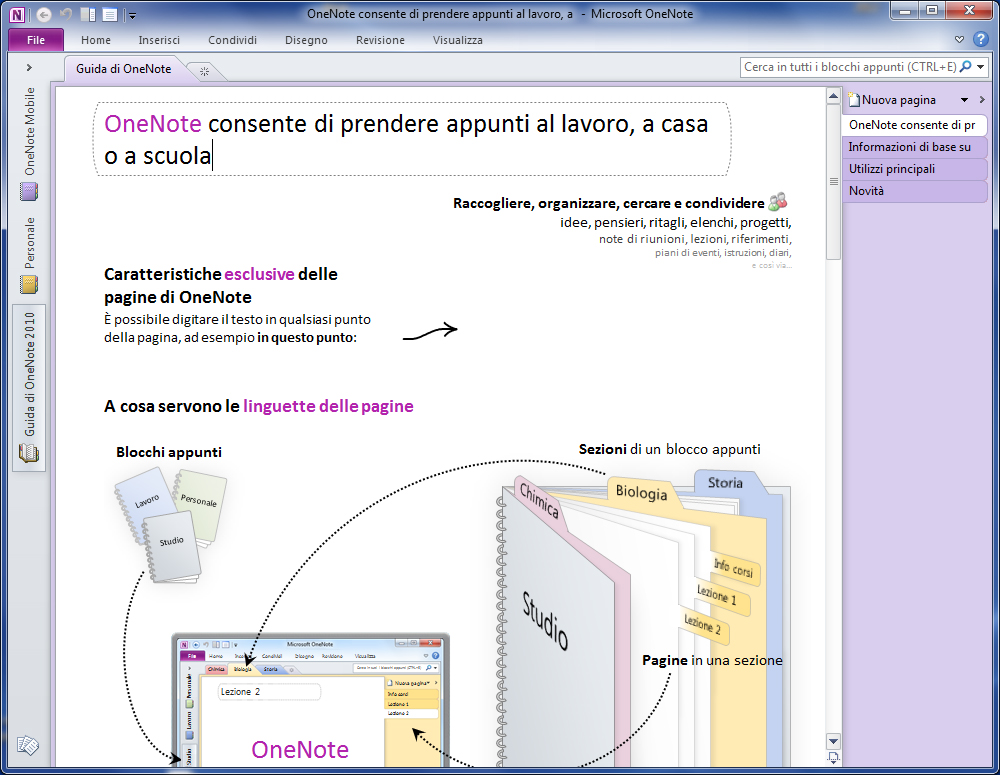Expand the ribbon with the chevron near Help

click(960, 40)
